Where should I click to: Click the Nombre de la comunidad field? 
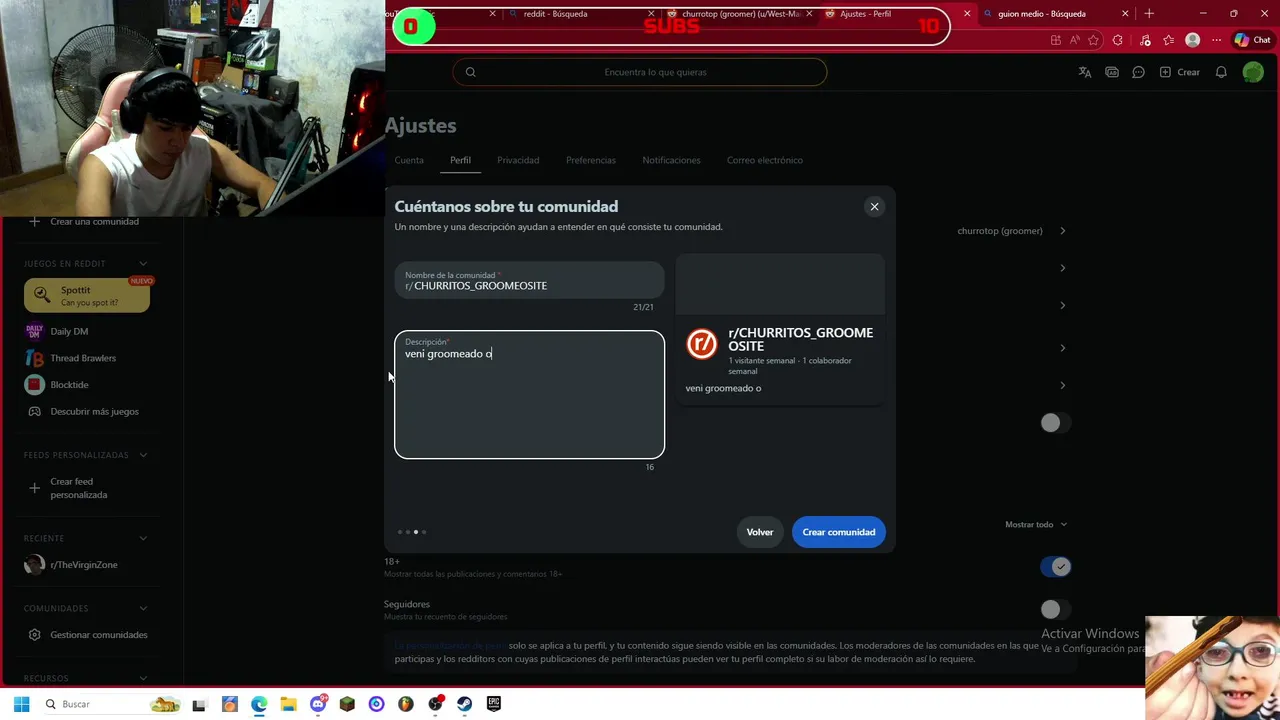tap(529, 281)
